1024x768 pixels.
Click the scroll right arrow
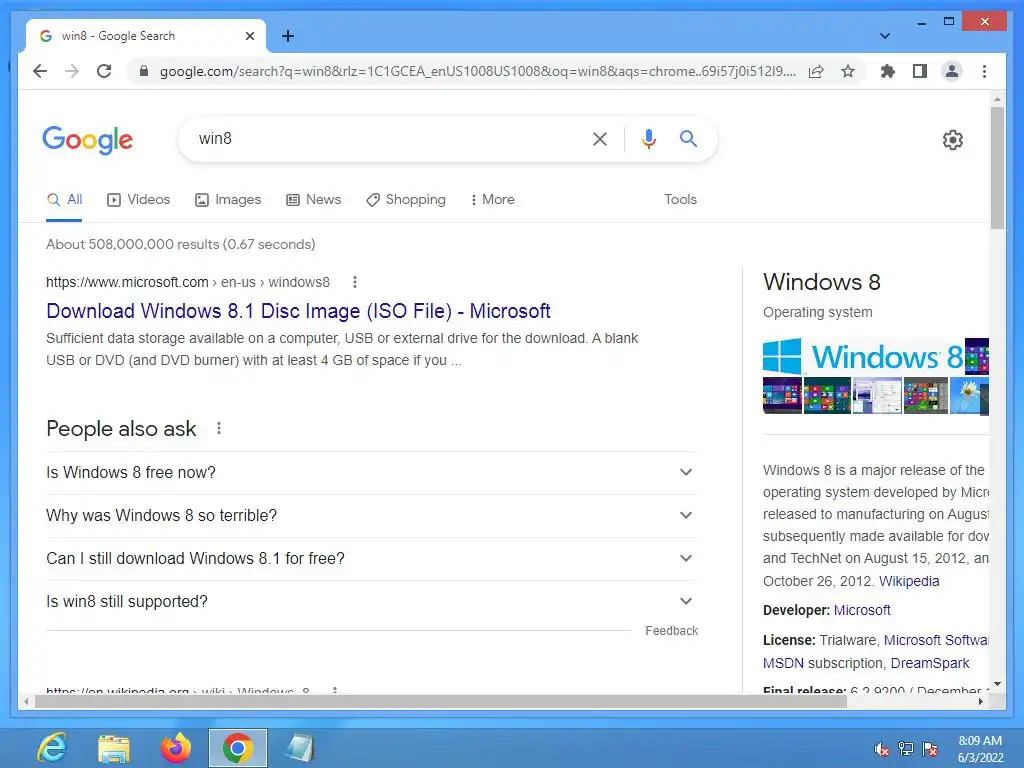980,701
